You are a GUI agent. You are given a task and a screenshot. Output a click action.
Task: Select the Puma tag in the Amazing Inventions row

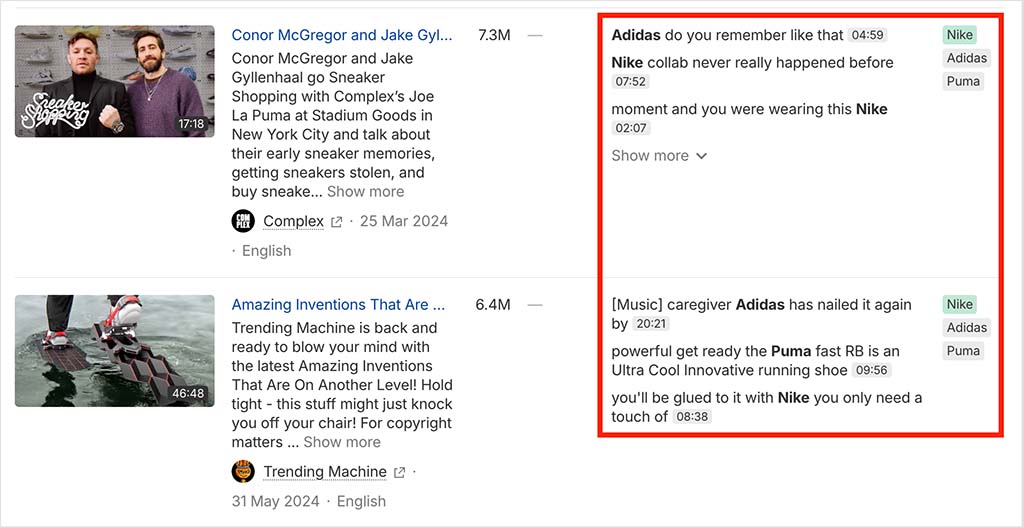pyautogui.click(x=963, y=351)
